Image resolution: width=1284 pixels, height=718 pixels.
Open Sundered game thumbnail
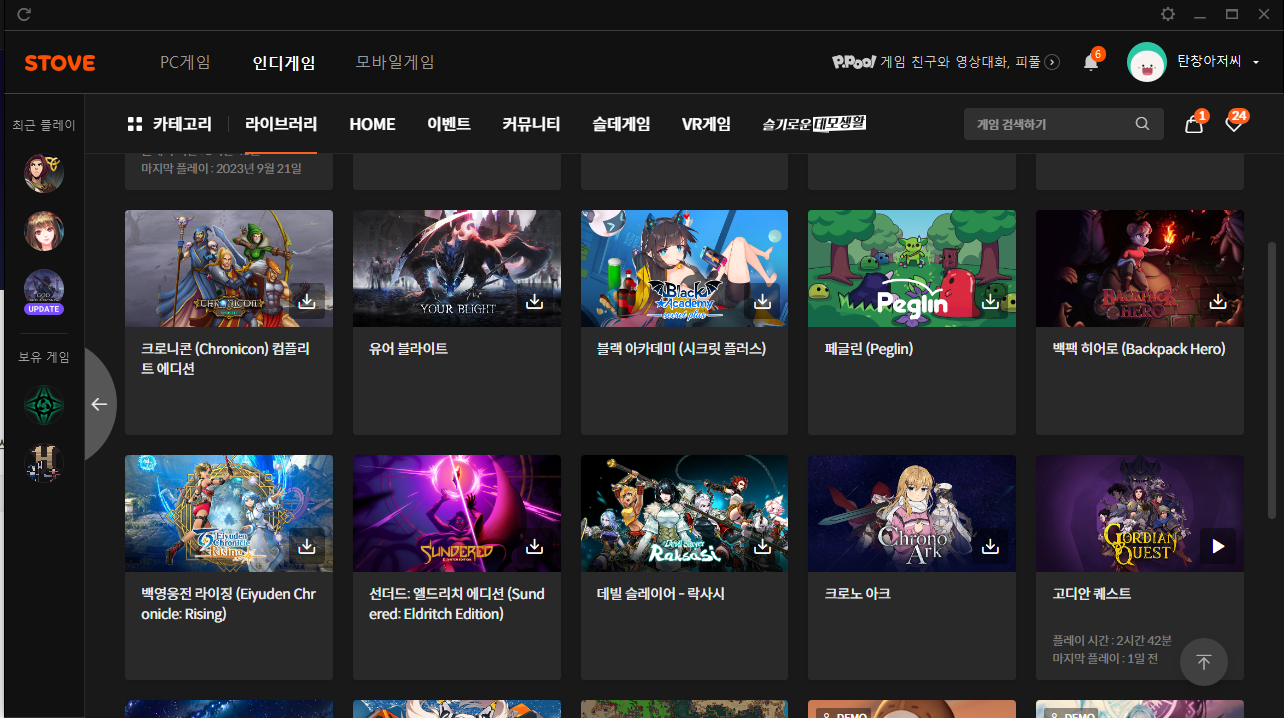(x=457, y=513)
